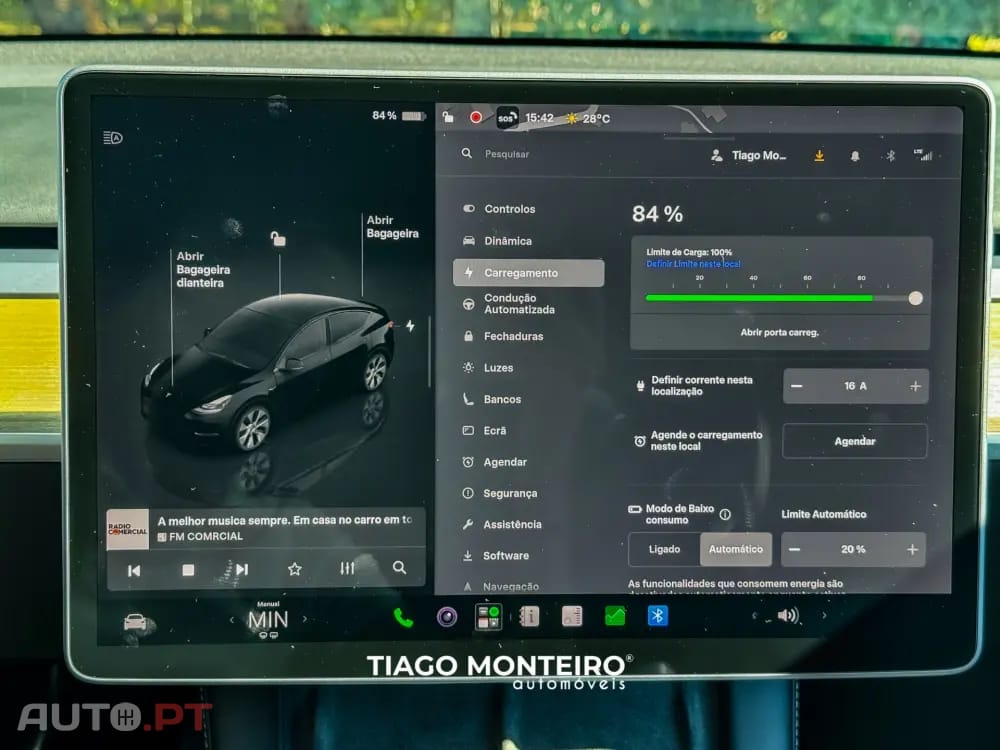Open the Tiago Mo... driver profile

coord(749,156)
